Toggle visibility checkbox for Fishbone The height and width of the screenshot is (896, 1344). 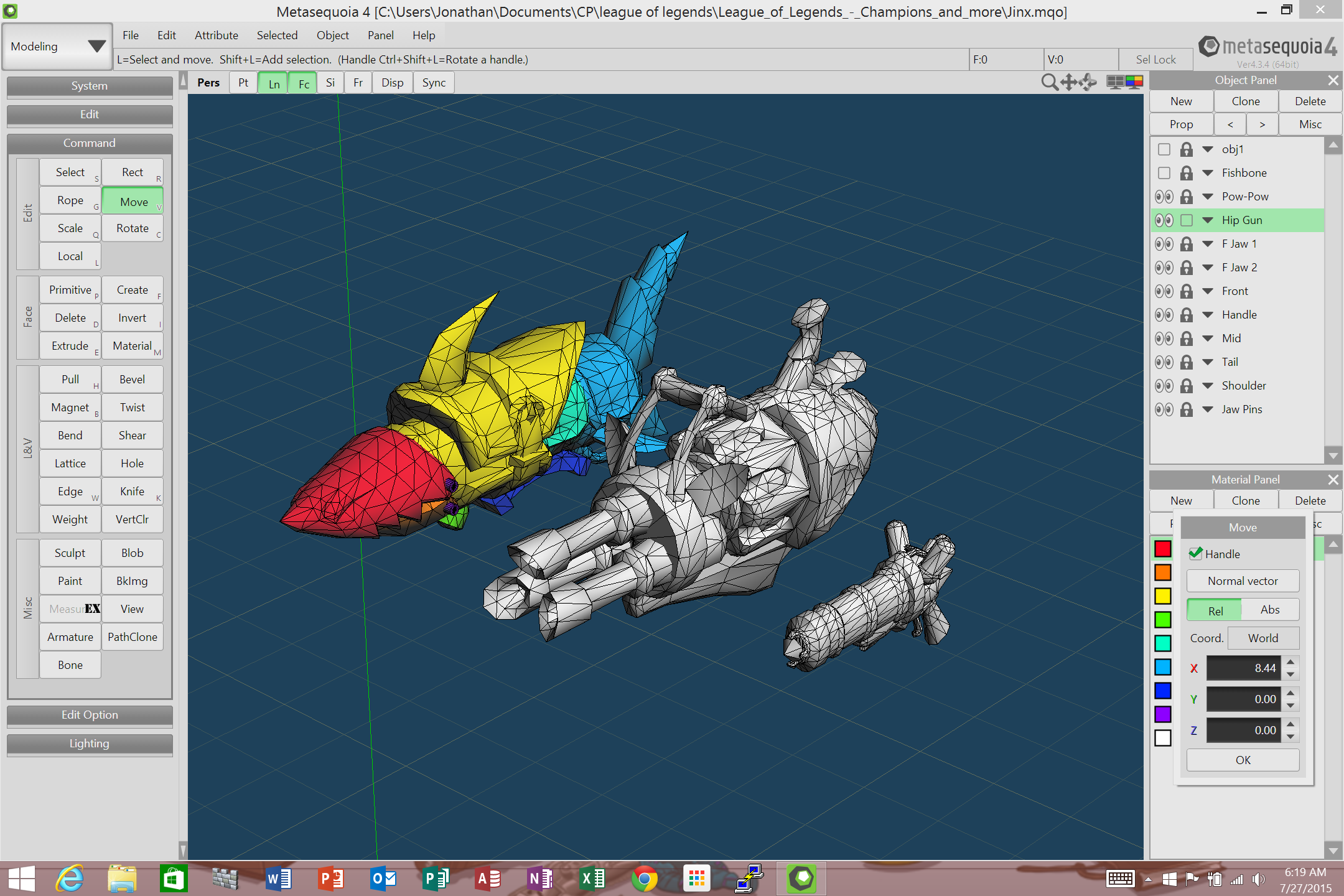1164,173
